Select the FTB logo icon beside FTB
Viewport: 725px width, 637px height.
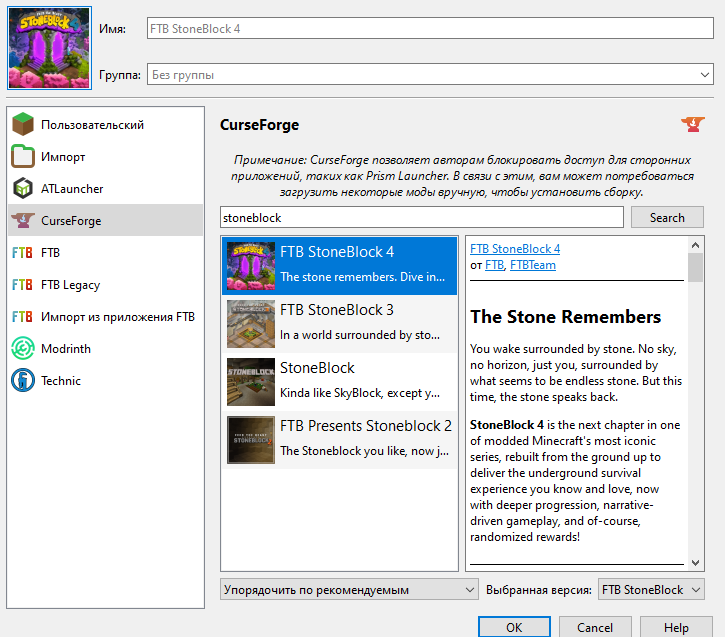(x=22, y=252)
